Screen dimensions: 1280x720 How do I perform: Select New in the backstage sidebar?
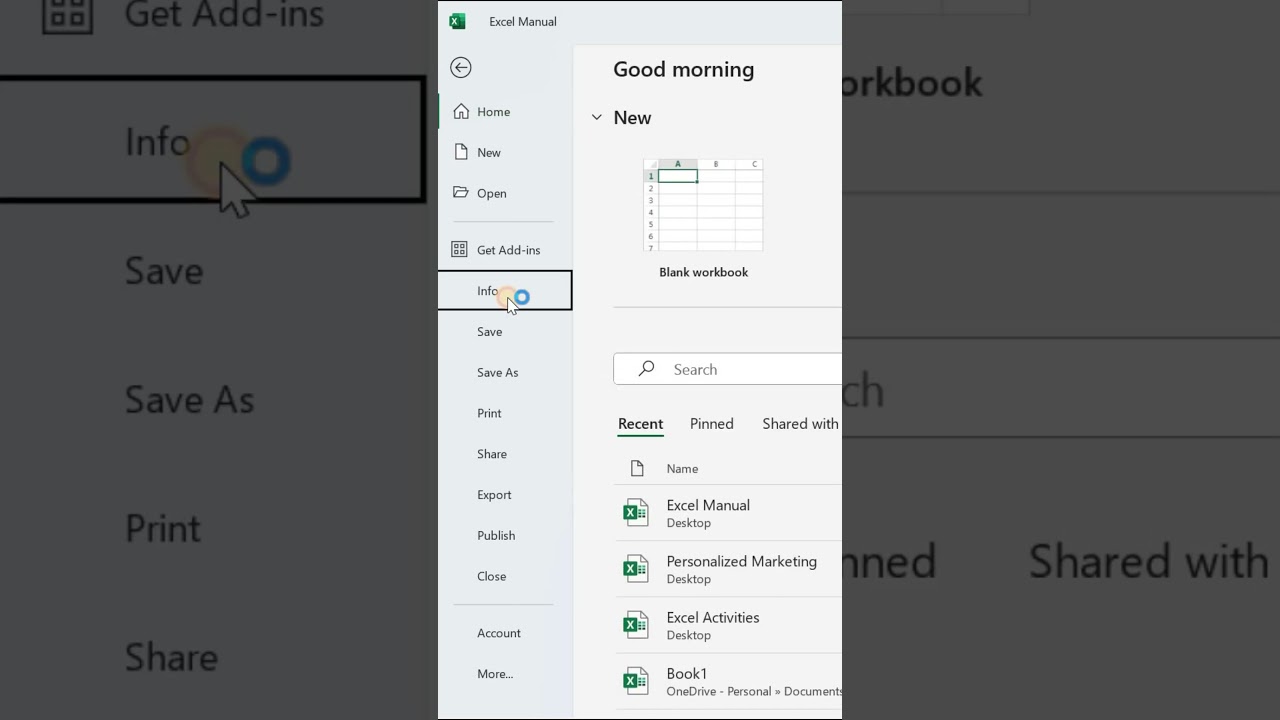click(505, 153)
